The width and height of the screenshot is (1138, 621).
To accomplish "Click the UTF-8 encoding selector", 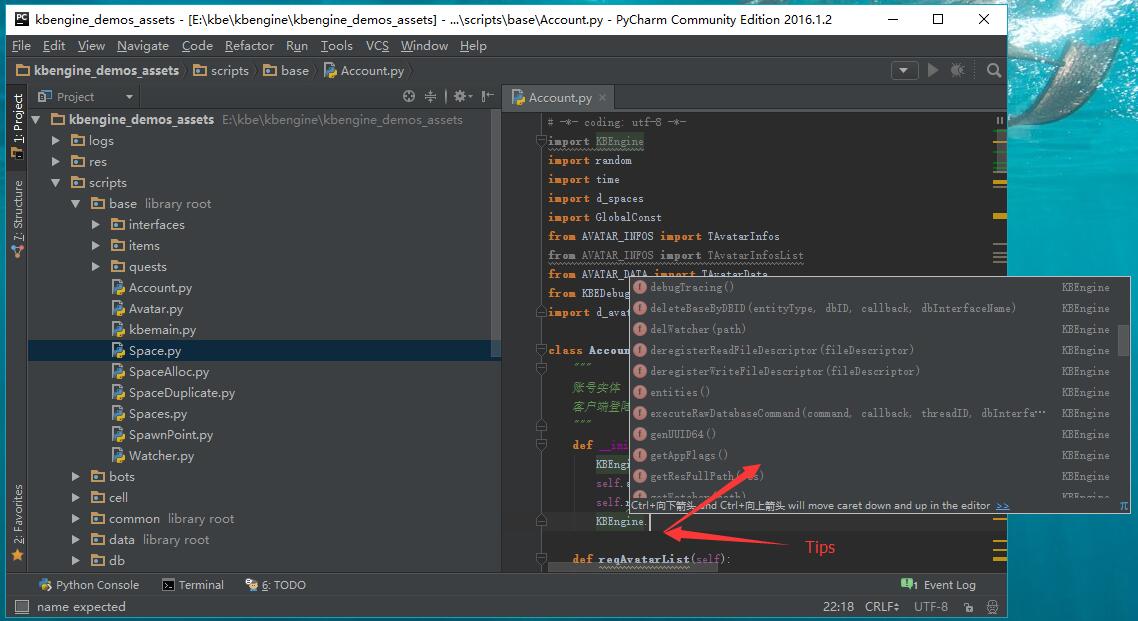I will [x=931, y=606].
